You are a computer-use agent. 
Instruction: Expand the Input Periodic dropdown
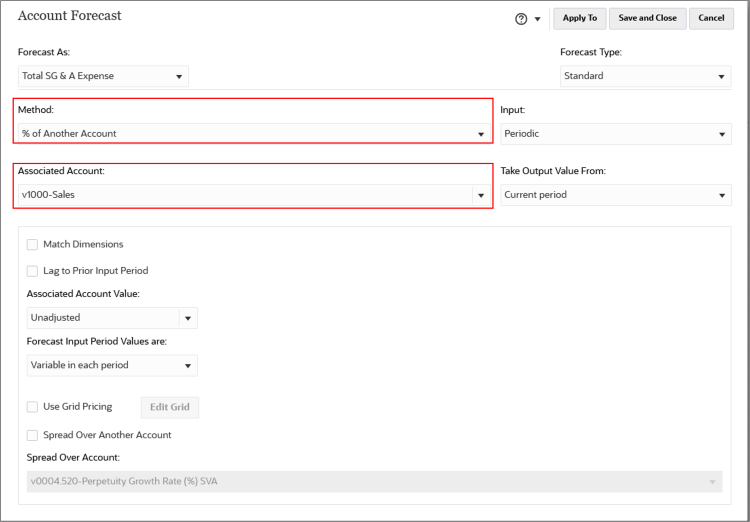click(x=722, y=134)
